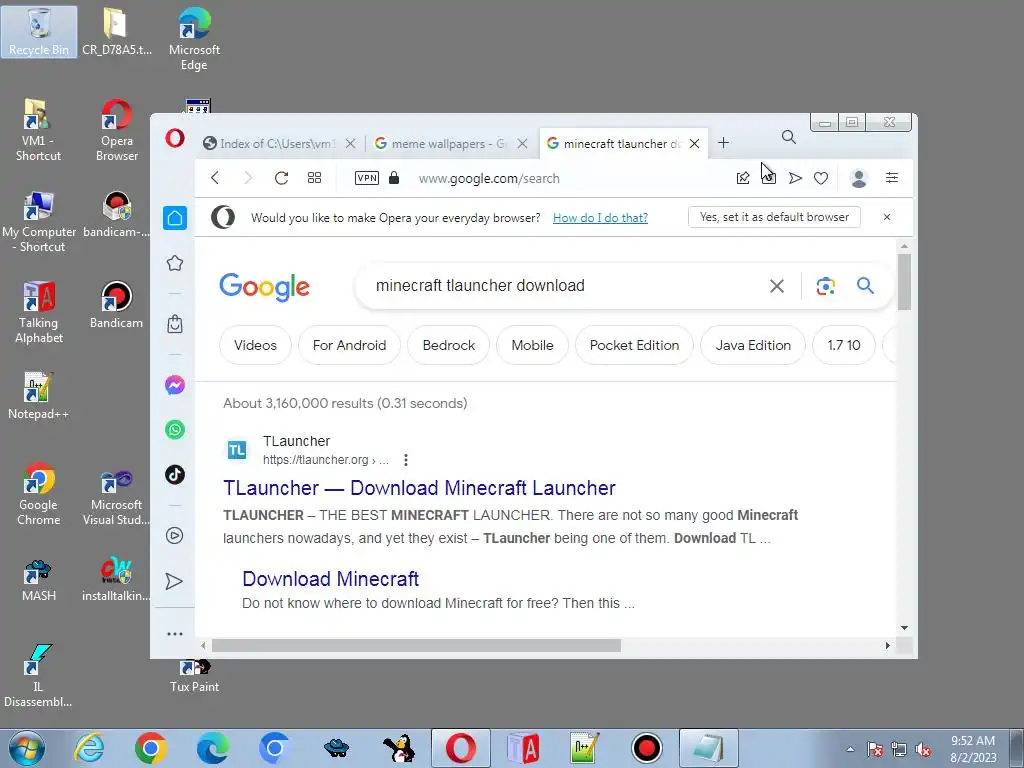Viewport: 1024px width, 768px height.
Task: Click the TLauncher TL favicon
Action: coord(237,450)
